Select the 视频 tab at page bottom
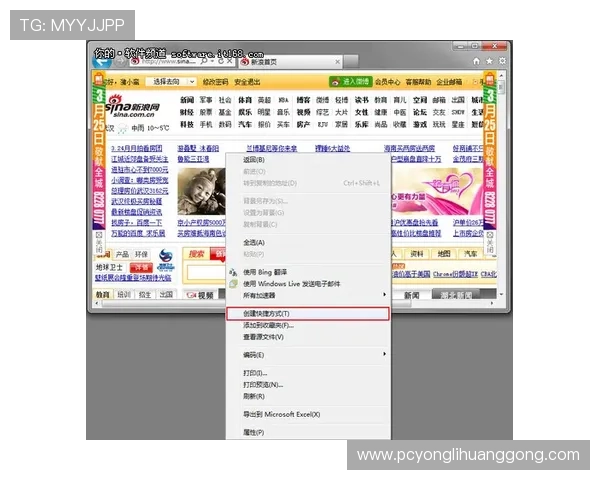This screenshot has height=480, width=600. pyautogui.click(x=201, y=295)
